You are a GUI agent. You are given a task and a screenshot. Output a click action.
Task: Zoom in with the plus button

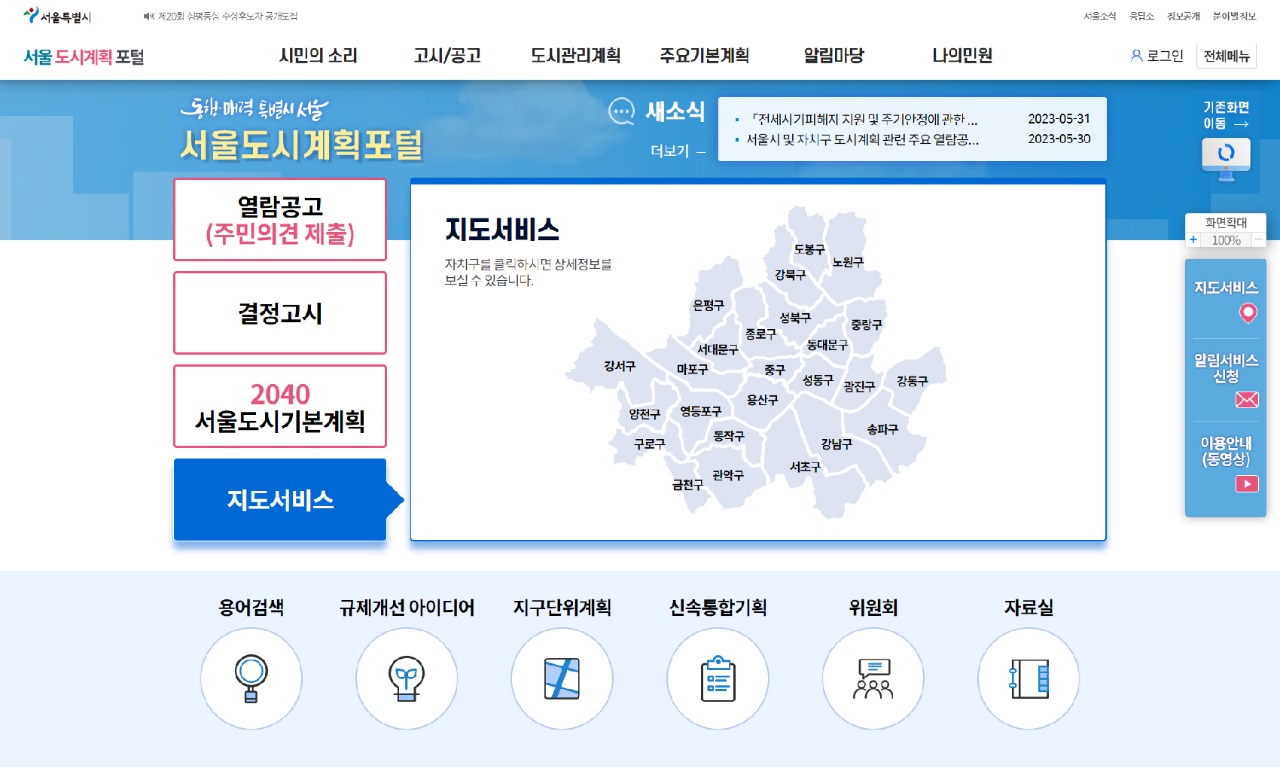pyautogui.click(x=1193, y=240)
